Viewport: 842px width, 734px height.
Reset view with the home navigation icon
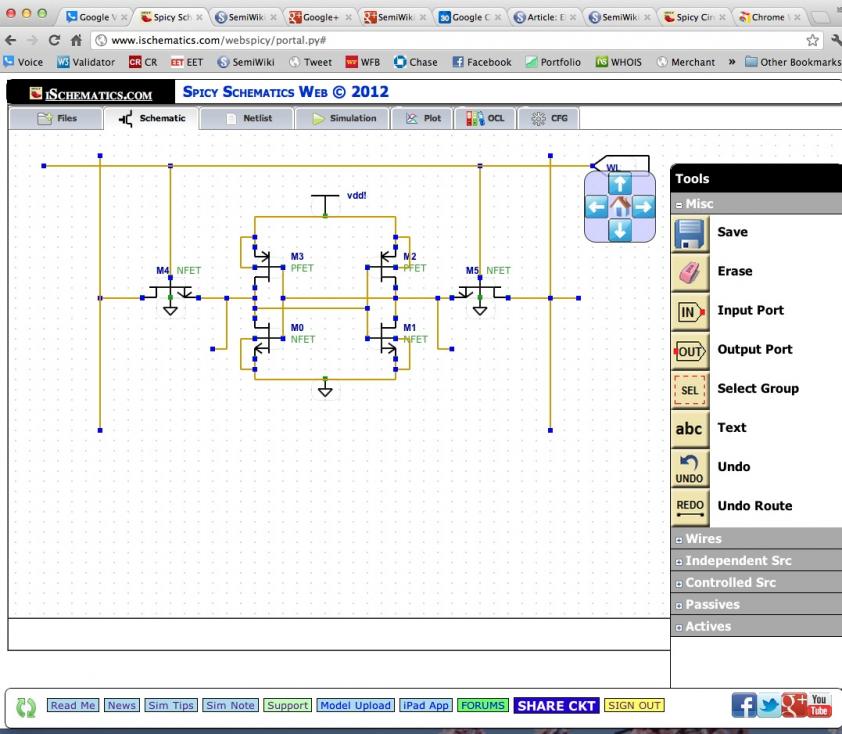point(620,207)
